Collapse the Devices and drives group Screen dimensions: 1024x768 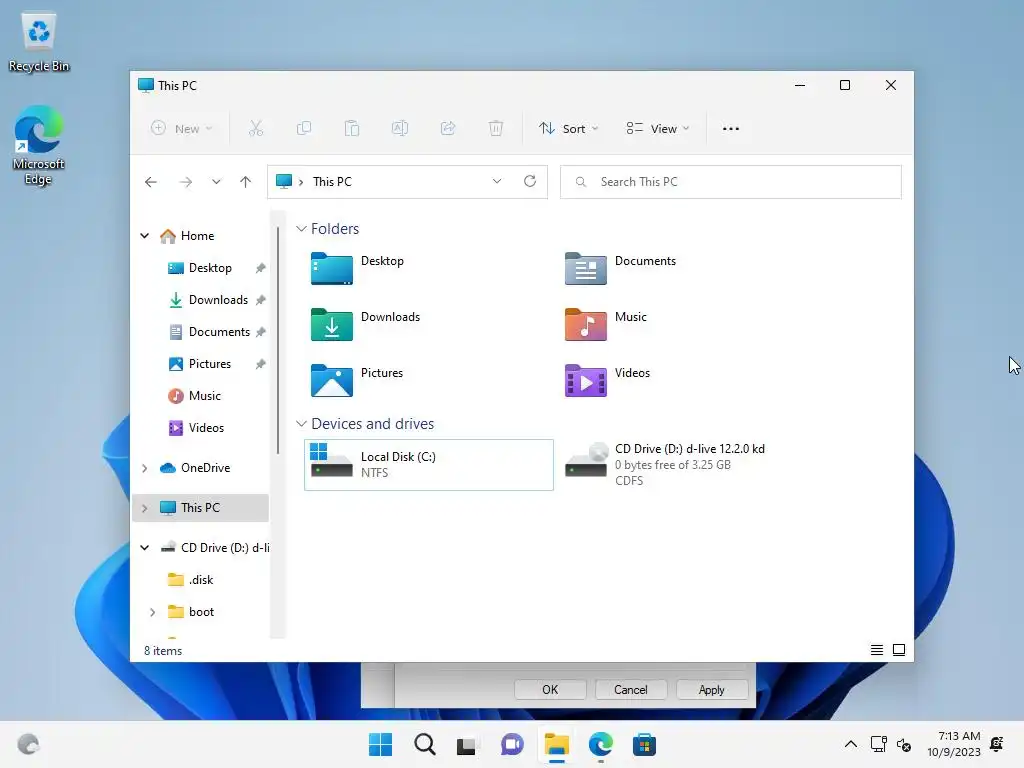[301, 424]
